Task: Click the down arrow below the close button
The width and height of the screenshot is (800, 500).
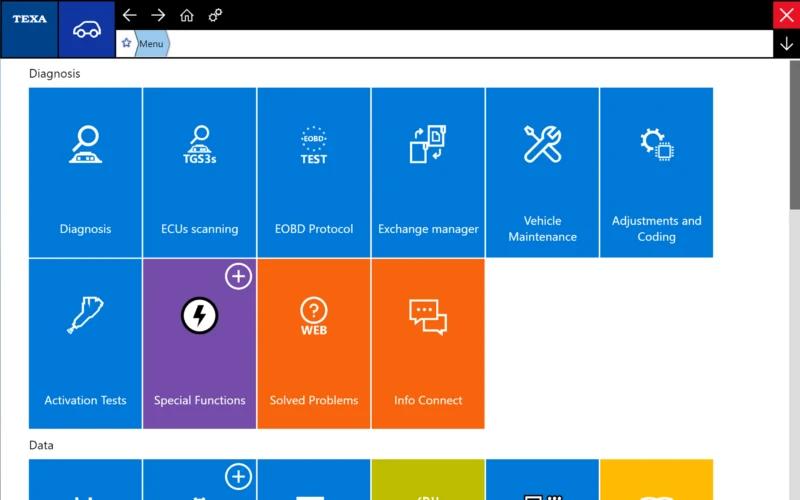Action: tap(786, 44)
